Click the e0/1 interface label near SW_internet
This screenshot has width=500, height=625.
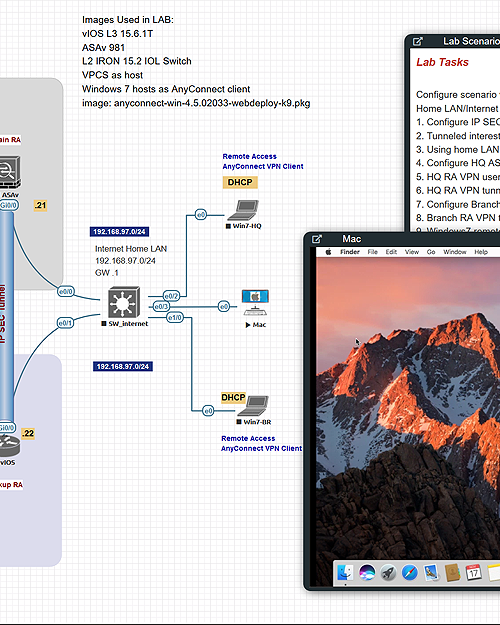coord(65,322)
